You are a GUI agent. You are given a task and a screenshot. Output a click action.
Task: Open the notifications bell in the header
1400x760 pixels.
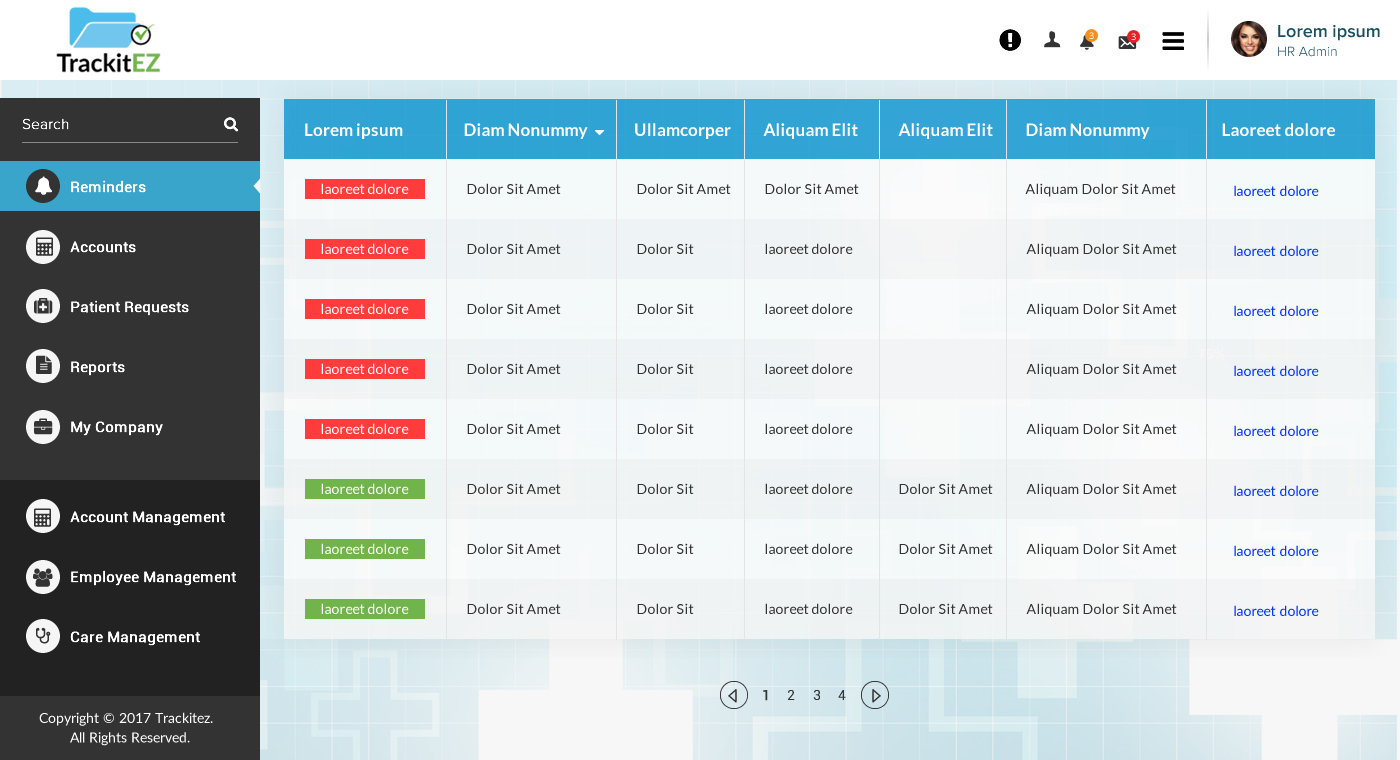[x=1087, y=41]
